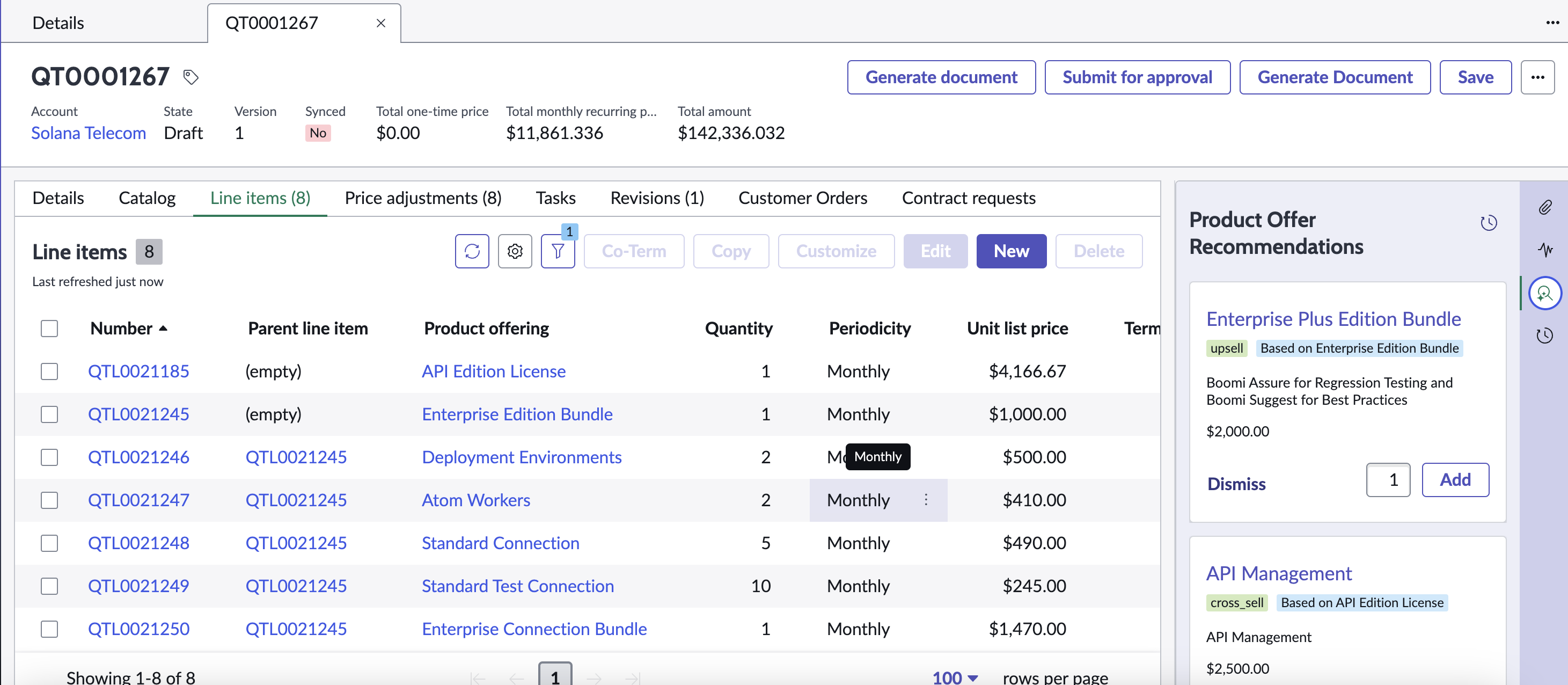Viewport: 1568px width, 685px height.
Task: Toggle the select all line items checkbox
Action: [x=49, y=329]
